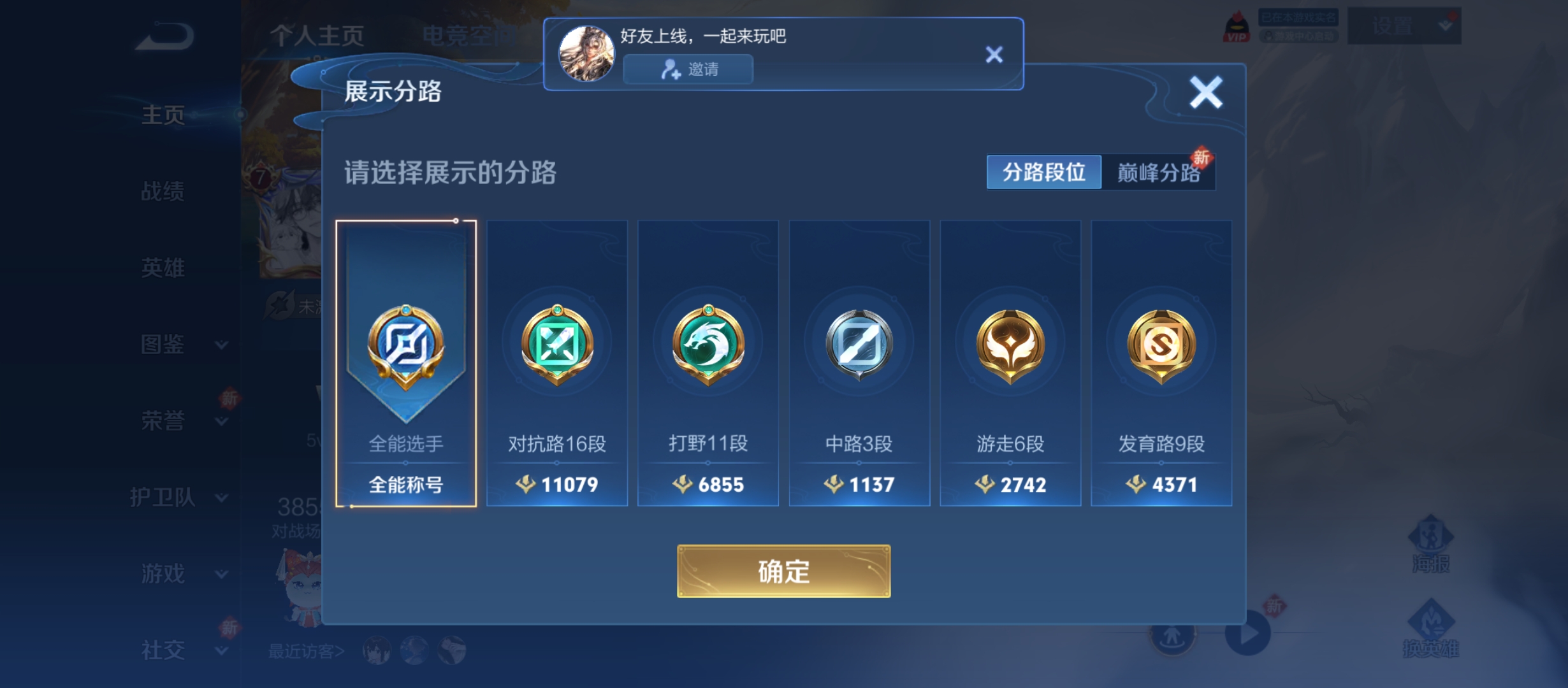
Task: Select the 发育路9段 farm lane badge
Action: 1161,364
